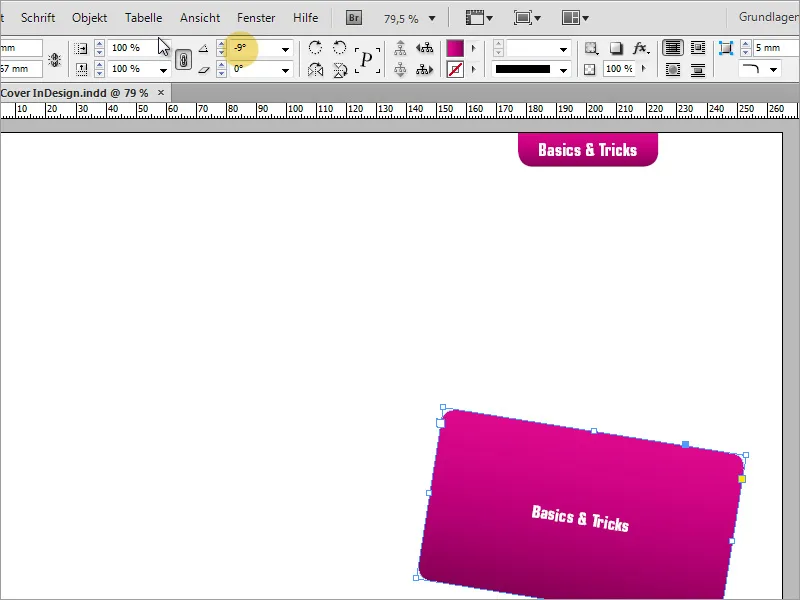This screenshot has width=800, height=600.
Task: Increase scale X with up stepper
Action: [99, 44]
